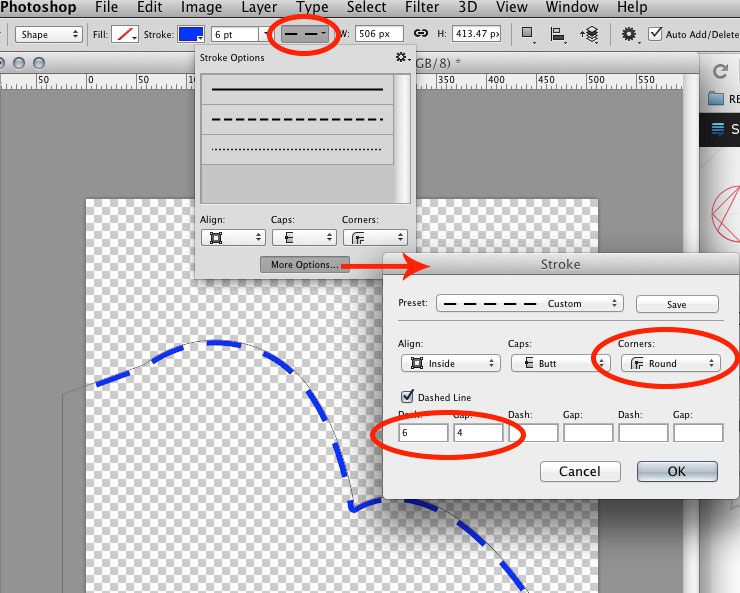Image resolution: width=740 pixels, height=593 pixels.
Task: Click the empty second Gap field
Action: [588, 433]
